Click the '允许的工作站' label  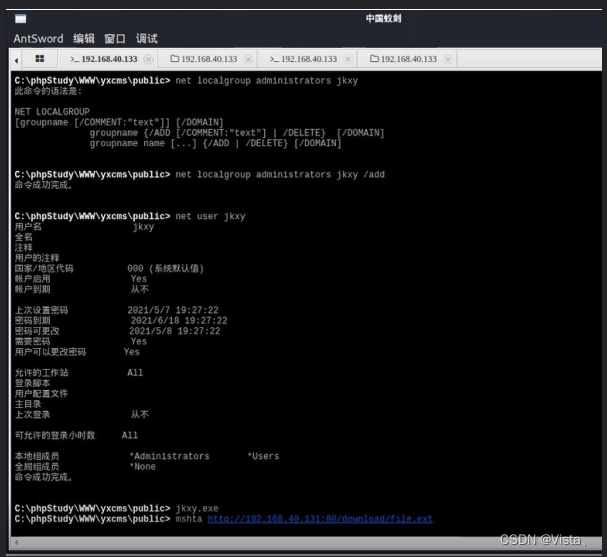tap(41, 373)
